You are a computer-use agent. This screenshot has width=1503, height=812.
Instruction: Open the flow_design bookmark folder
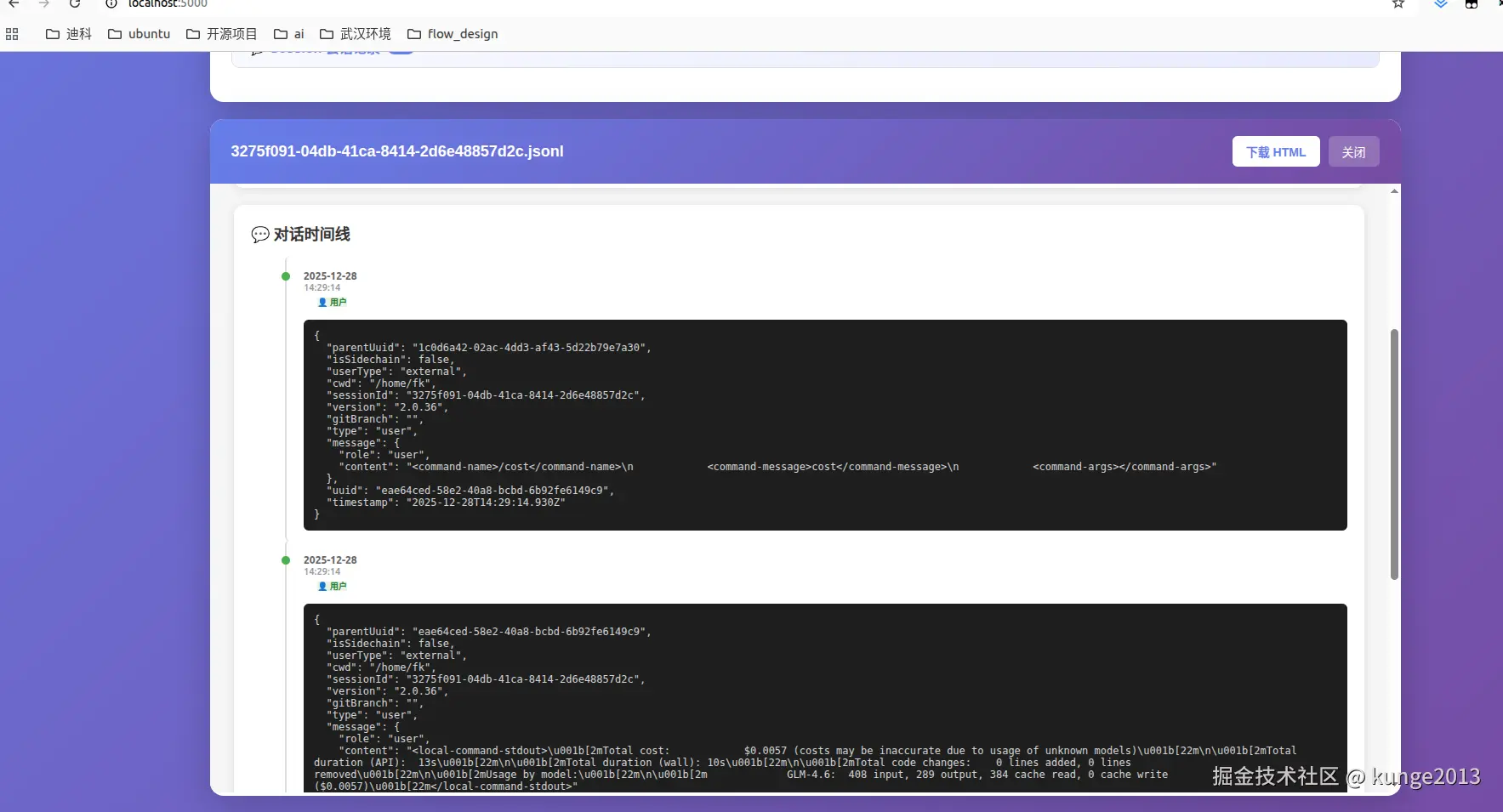point(453,34)
